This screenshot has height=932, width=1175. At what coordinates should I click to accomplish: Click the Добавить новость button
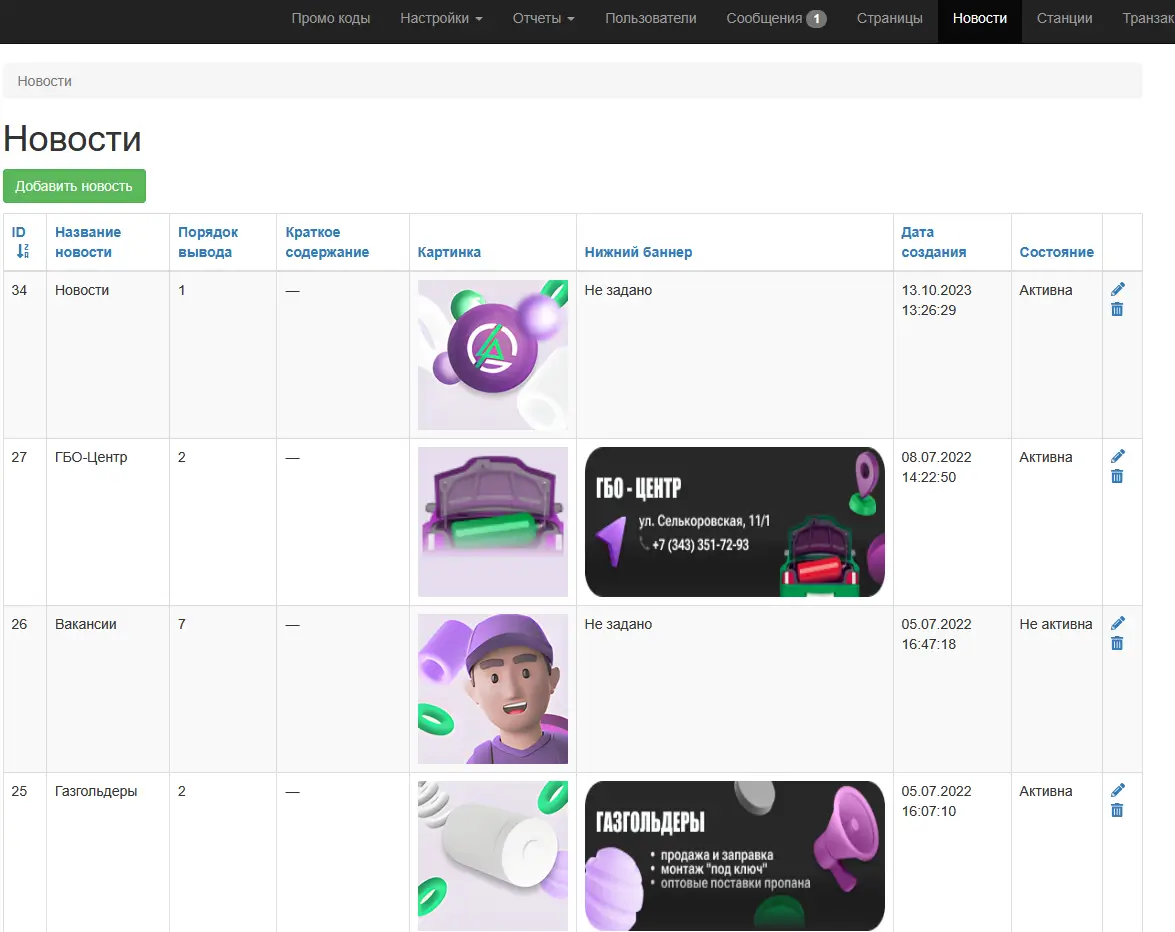tap(74, 186)
